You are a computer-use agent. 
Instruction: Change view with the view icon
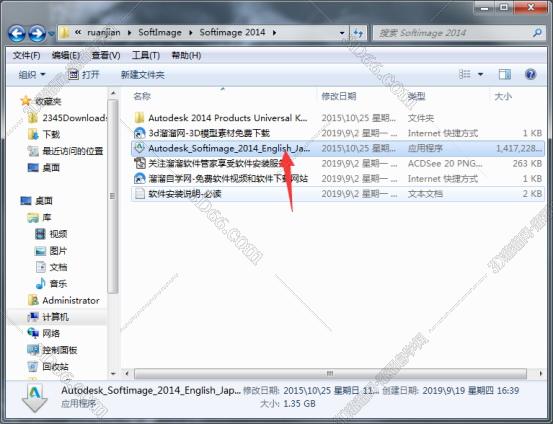[464, 74]
